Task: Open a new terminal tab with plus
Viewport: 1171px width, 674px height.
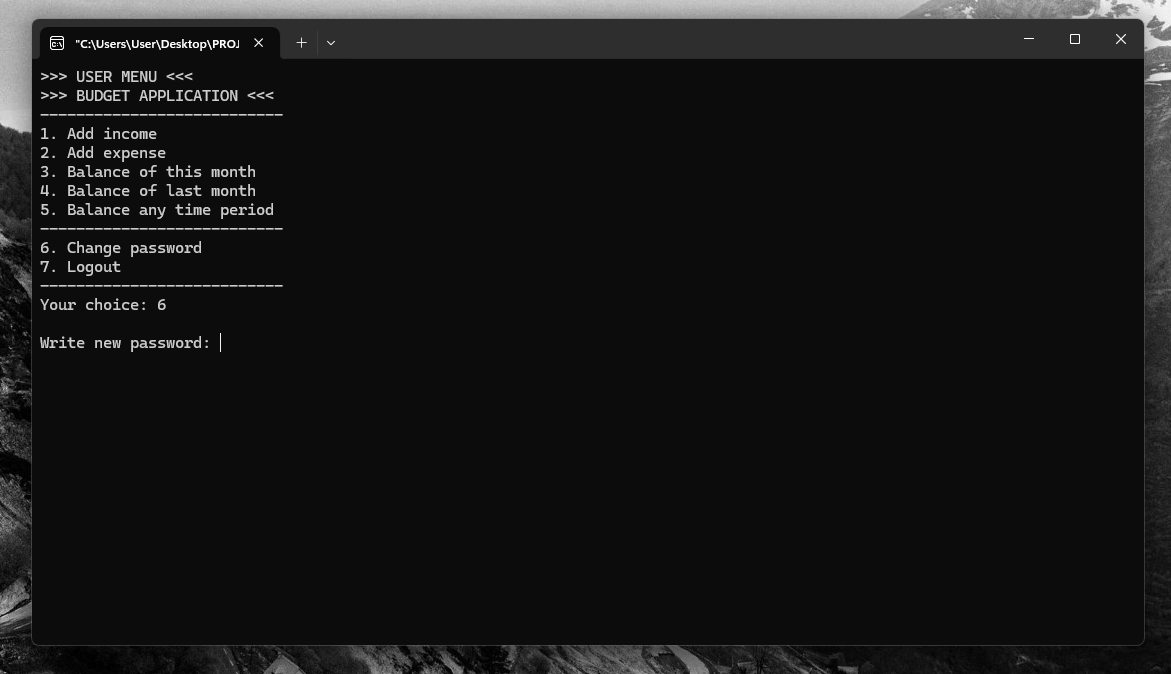Action: click(301, 43)
